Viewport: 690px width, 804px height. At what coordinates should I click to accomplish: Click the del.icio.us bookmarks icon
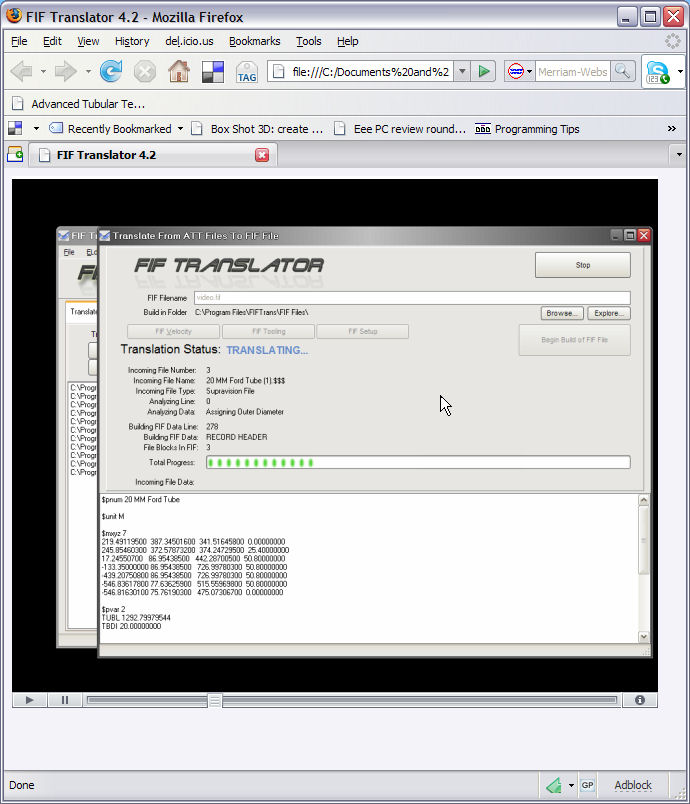click(x=212, y=72)
